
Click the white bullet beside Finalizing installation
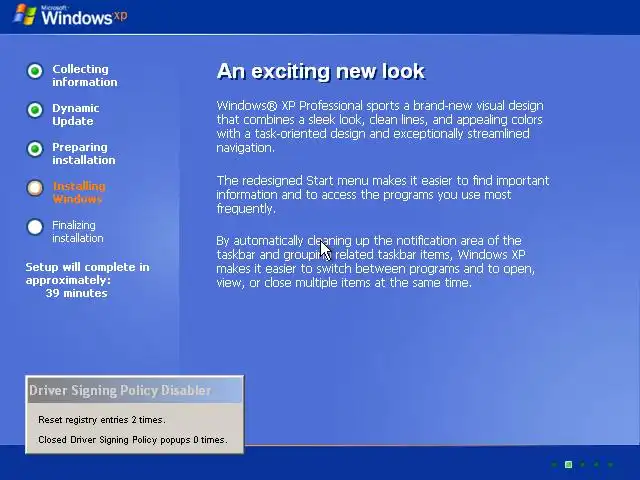coord(35,227)
